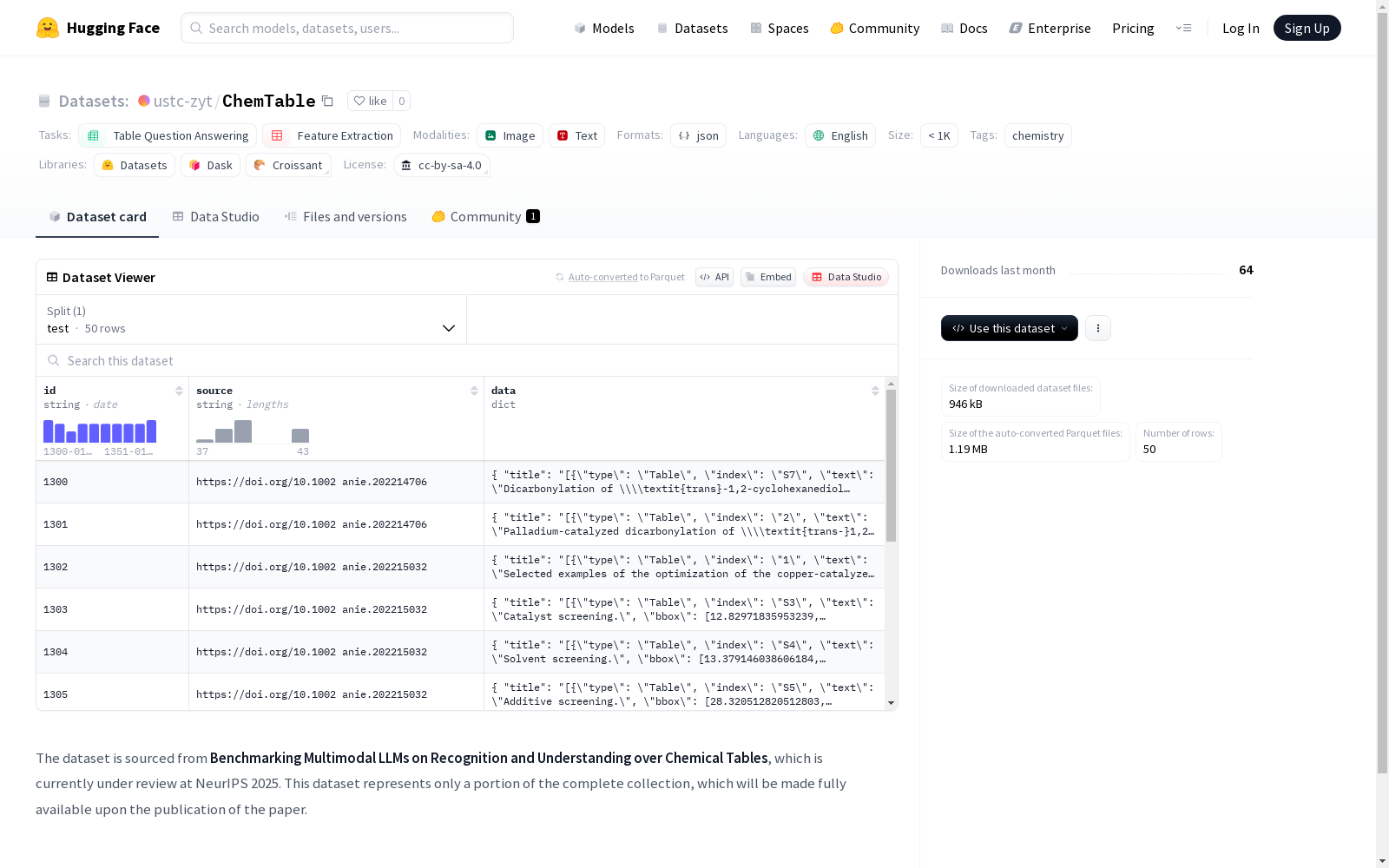Click the ustc-zyt user link
The height and width of the screenshot is (868, 1389).
(x=182, y=101)
